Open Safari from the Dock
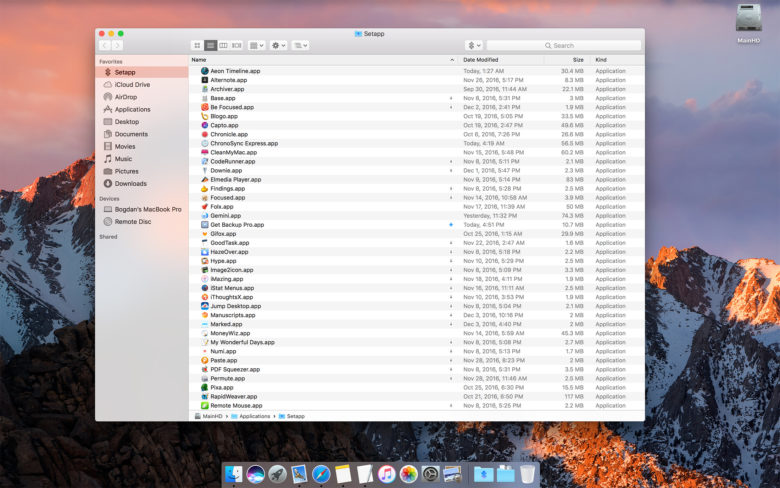Viewport: 780px width, 488px height. (321, 474)
